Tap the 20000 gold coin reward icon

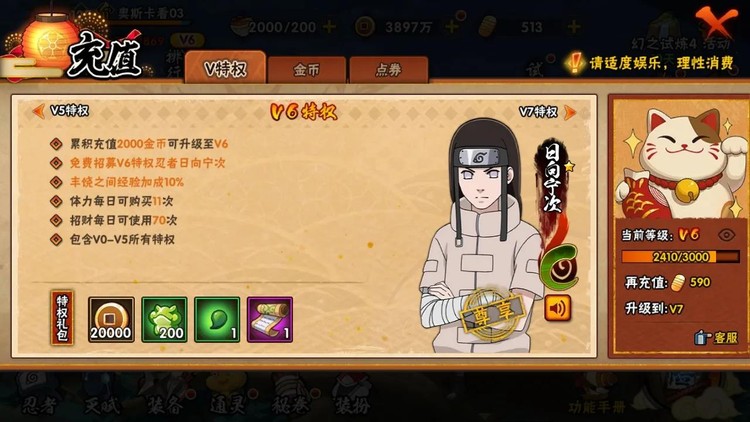click(x=111, y=319)
